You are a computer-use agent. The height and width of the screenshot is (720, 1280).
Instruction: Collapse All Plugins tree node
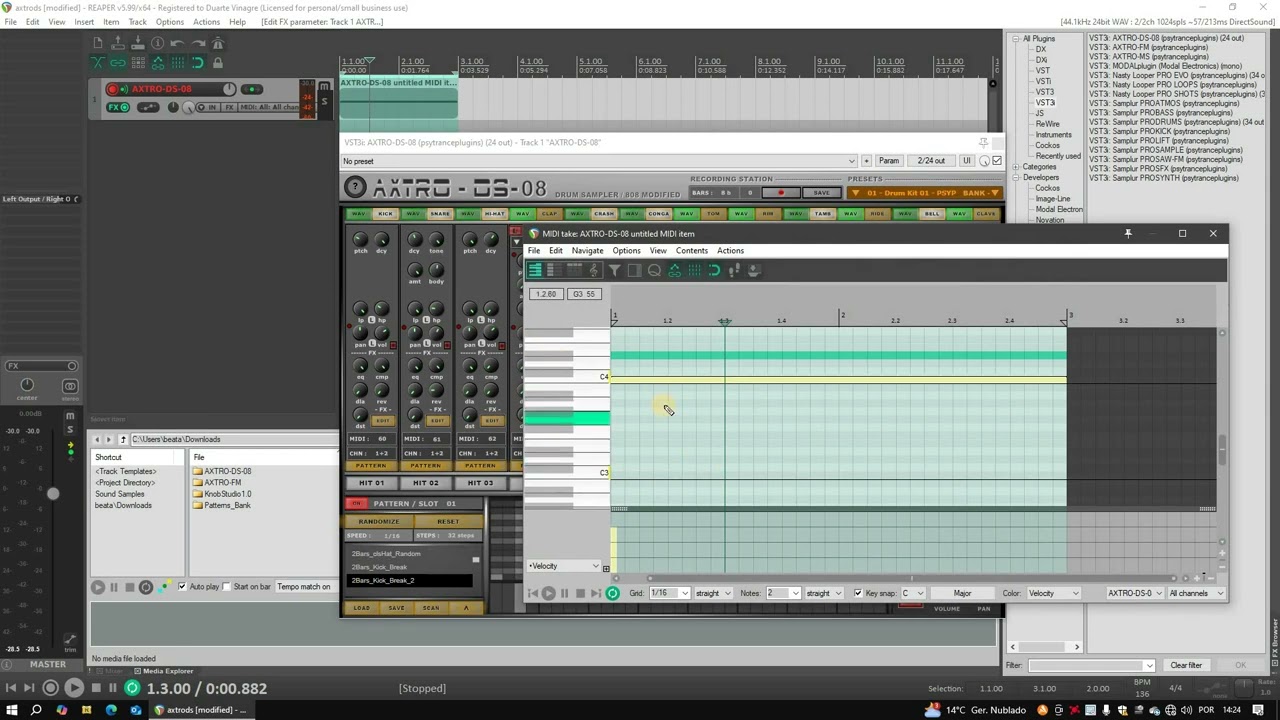(x=1015, y=39)
